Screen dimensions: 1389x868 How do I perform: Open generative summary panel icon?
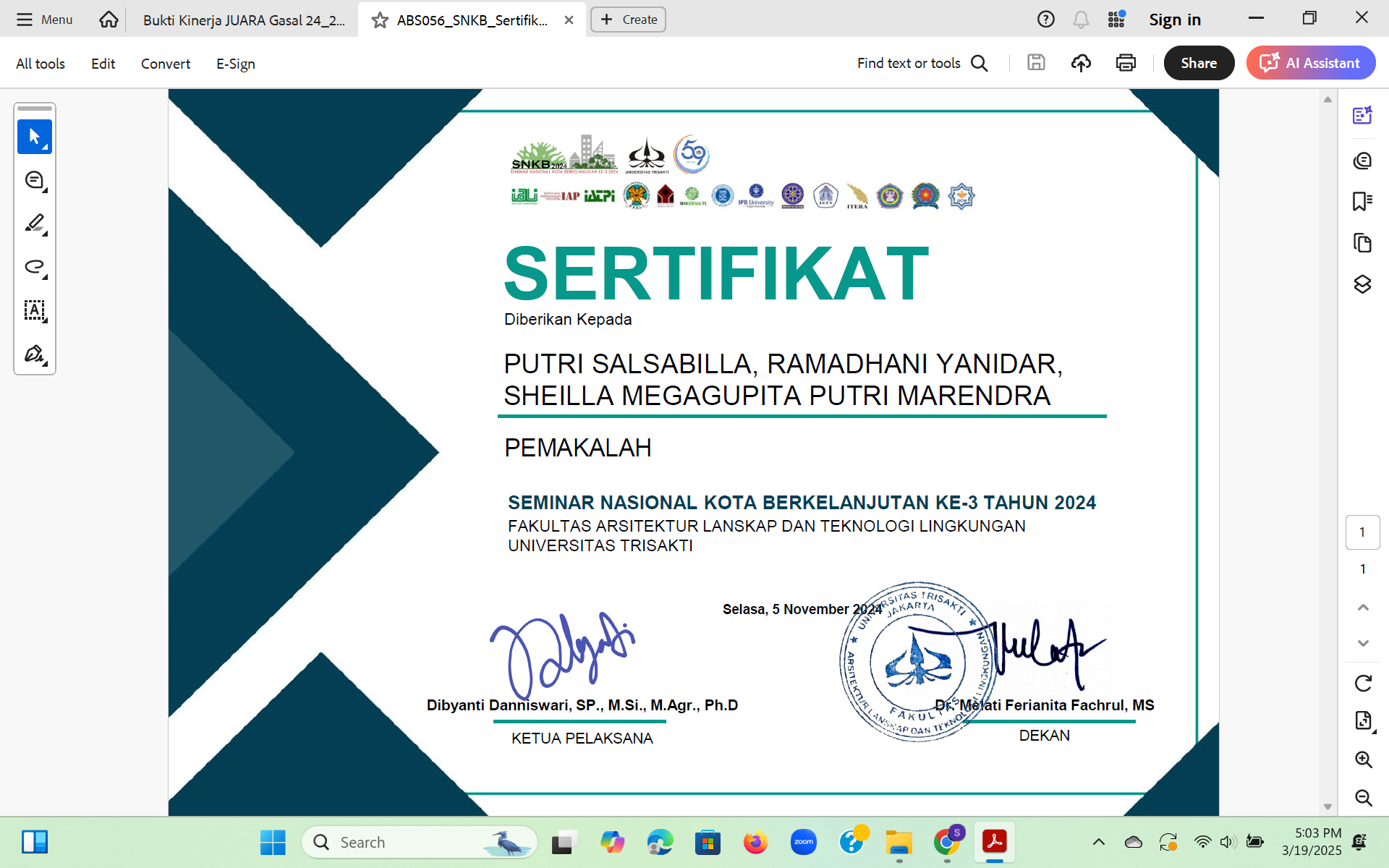pyautogui.click(x=1362, y=115)
